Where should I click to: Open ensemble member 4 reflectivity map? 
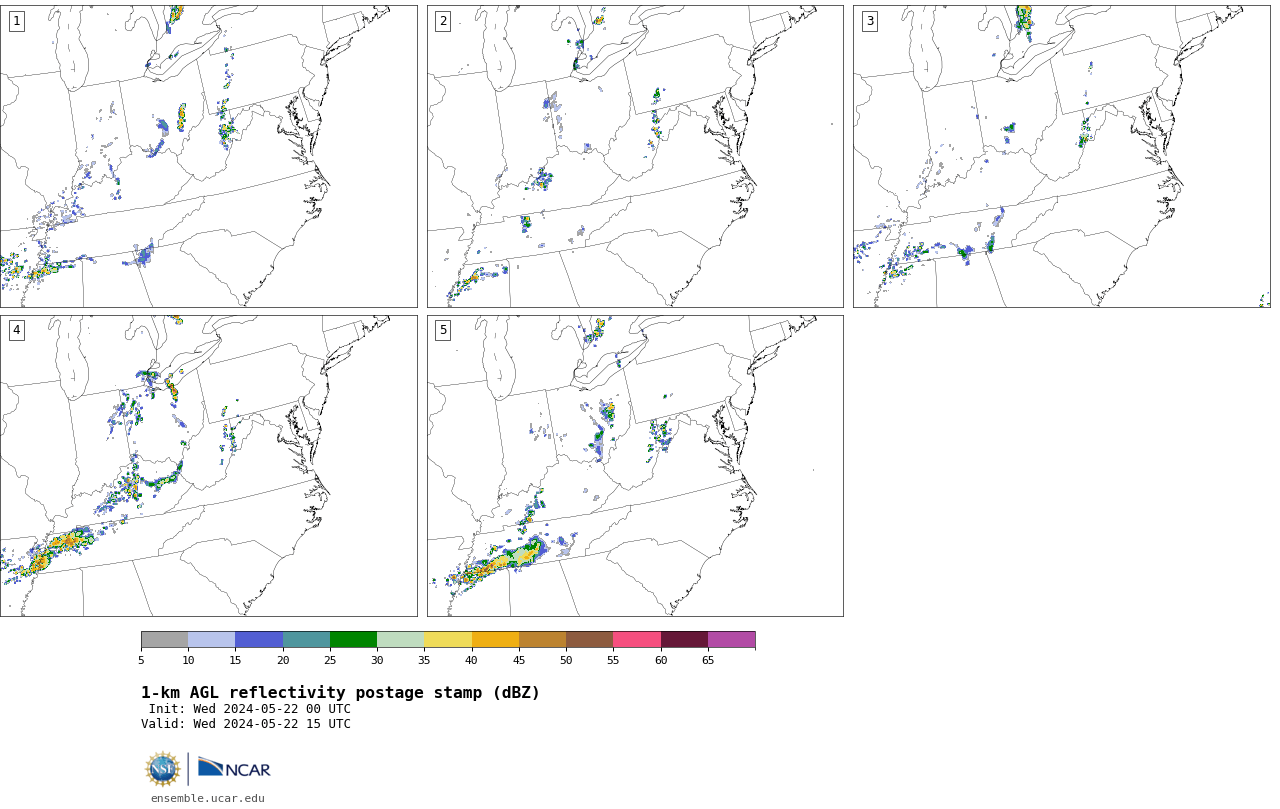(x=208, y=466)
